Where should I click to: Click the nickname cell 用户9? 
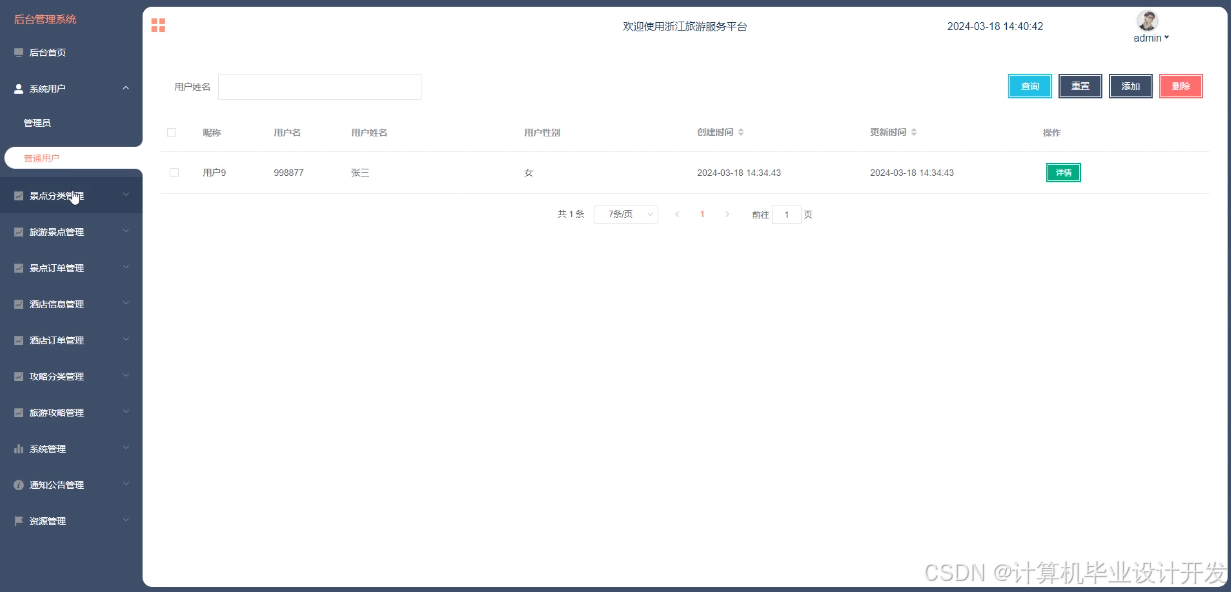click(x=214, y=173)
